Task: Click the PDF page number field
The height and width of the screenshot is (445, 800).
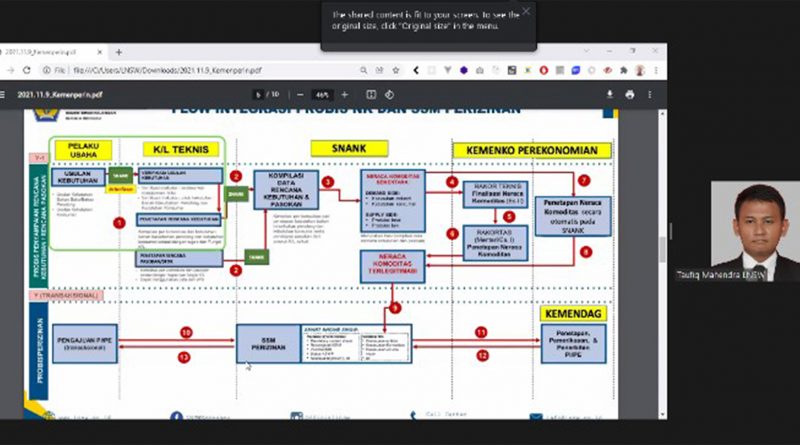Action: [258, 94]
